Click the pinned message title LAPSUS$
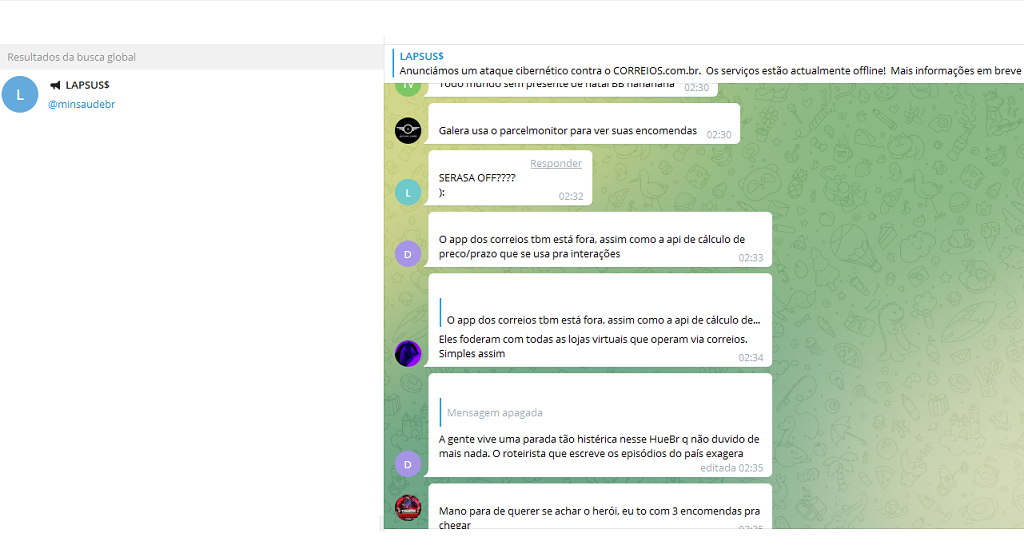The width and height of the screenshot is (1024, 545). click(422, 56)
